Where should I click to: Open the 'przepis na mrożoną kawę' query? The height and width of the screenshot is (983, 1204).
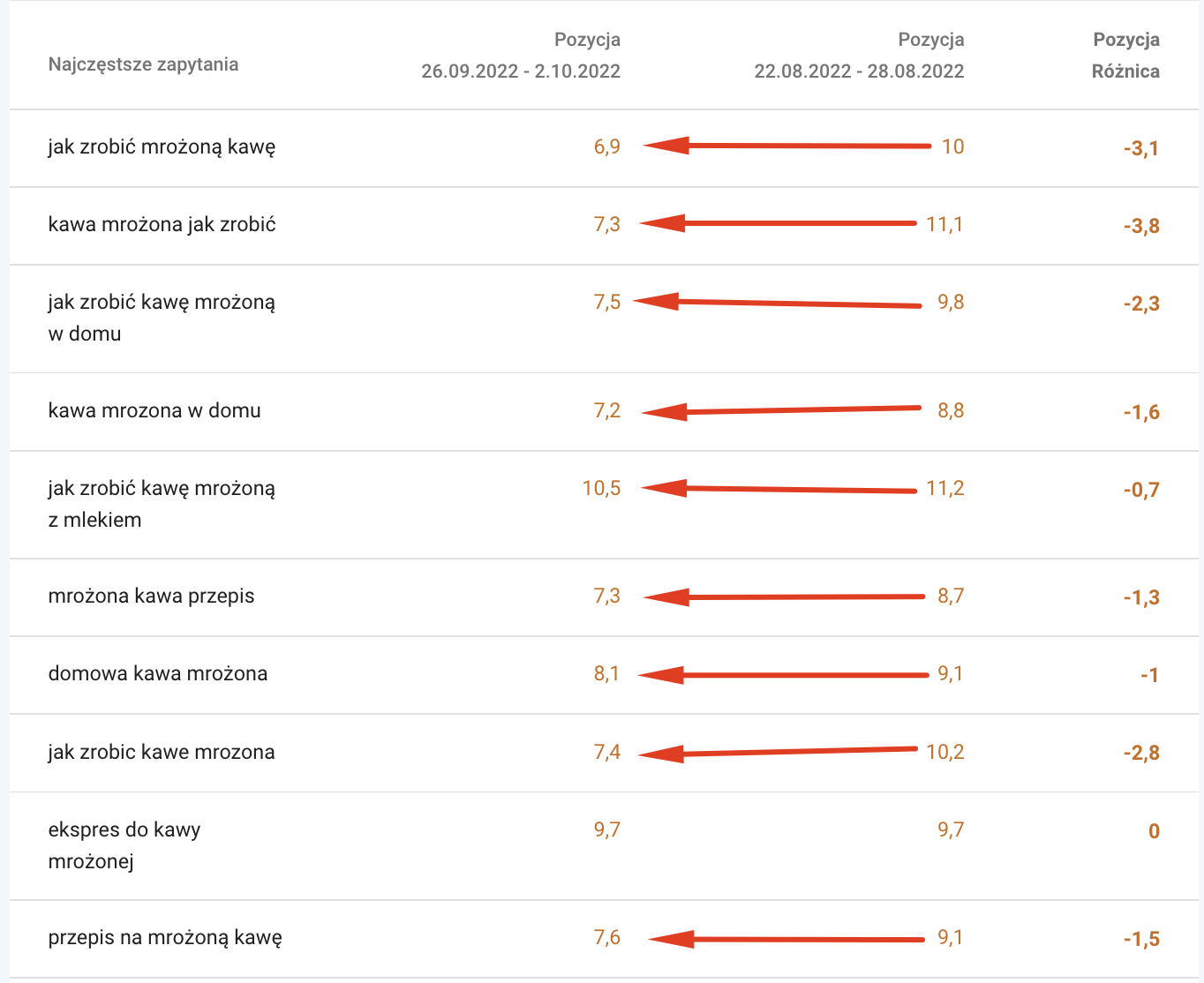[165, 937]
